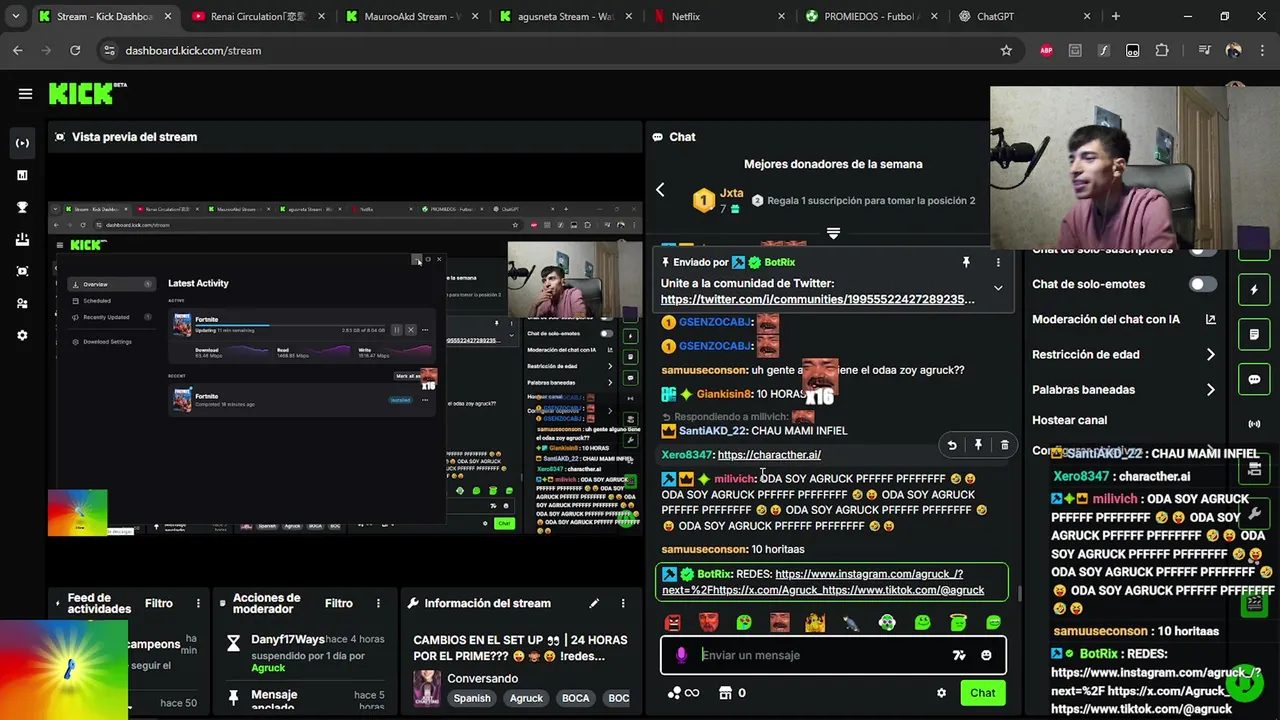Screen dimensions: 1280x720
Task: Reply to the hovered Xero8347 message
Action: point(952,445)
